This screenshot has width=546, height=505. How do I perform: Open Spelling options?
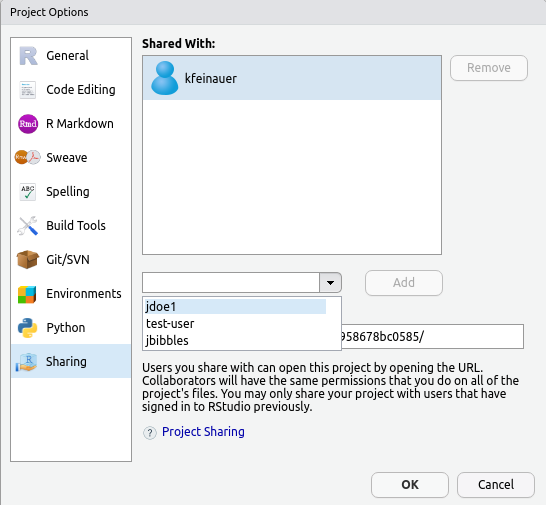(71, 192)
